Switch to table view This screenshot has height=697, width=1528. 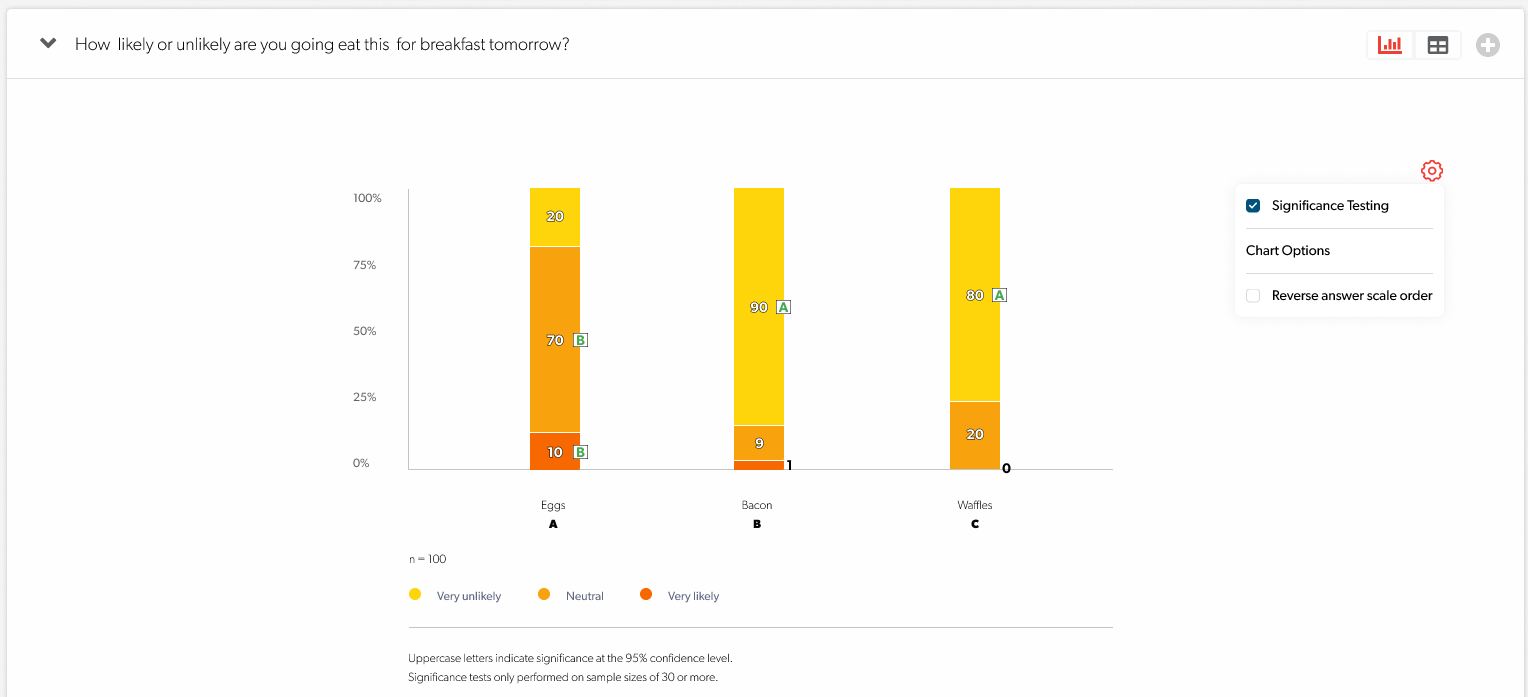pos(1437,45)
